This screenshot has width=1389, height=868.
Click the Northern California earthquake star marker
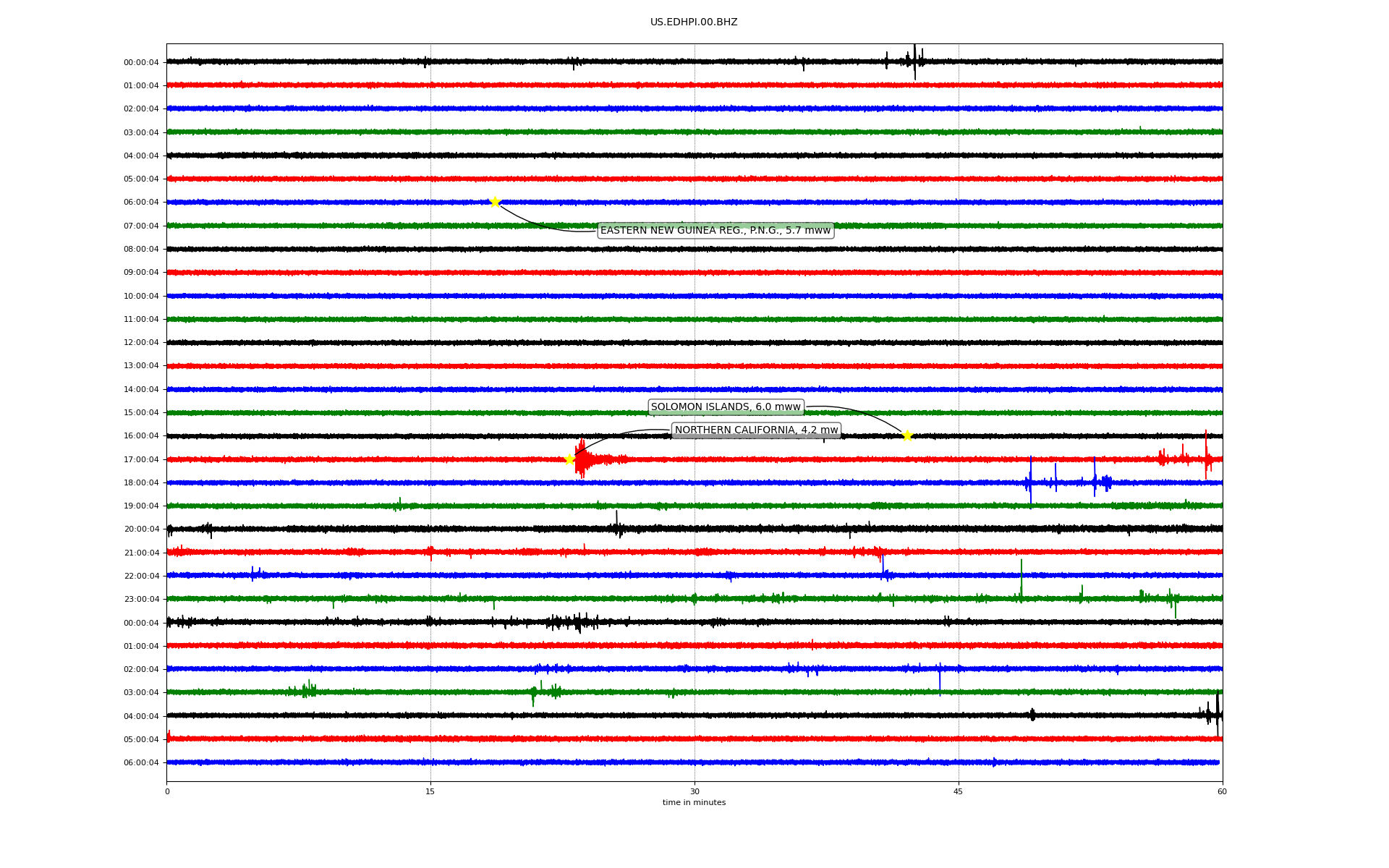pyautogui.click(x=569, y=459)
